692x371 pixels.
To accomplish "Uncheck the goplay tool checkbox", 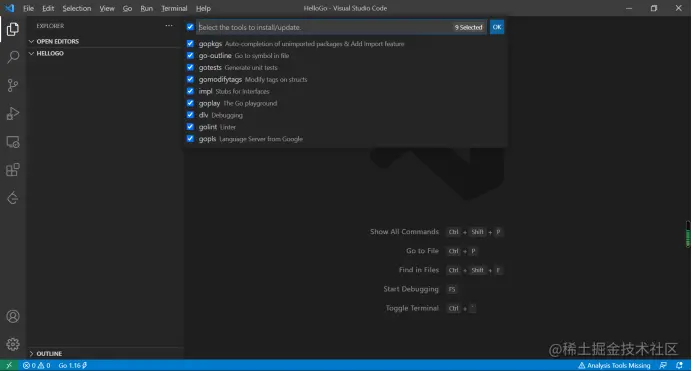I will click(190, 103).
